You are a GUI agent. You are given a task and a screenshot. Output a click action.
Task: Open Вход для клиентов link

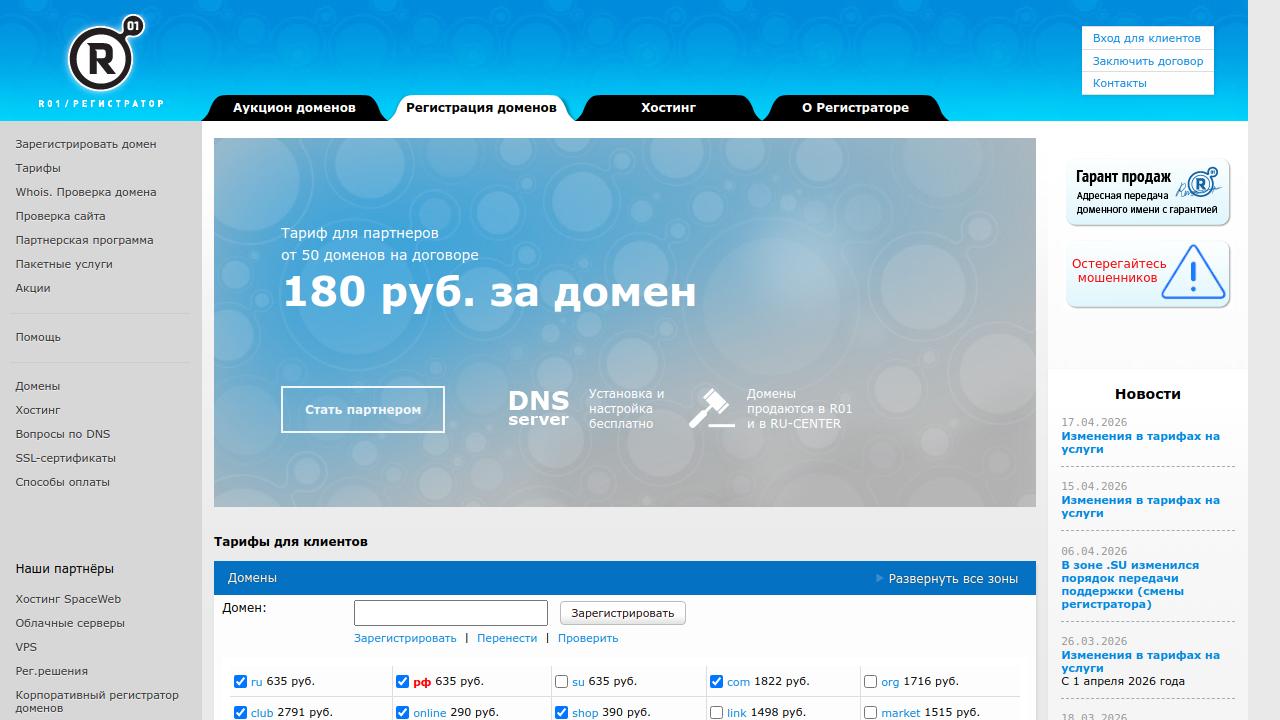1146,38
